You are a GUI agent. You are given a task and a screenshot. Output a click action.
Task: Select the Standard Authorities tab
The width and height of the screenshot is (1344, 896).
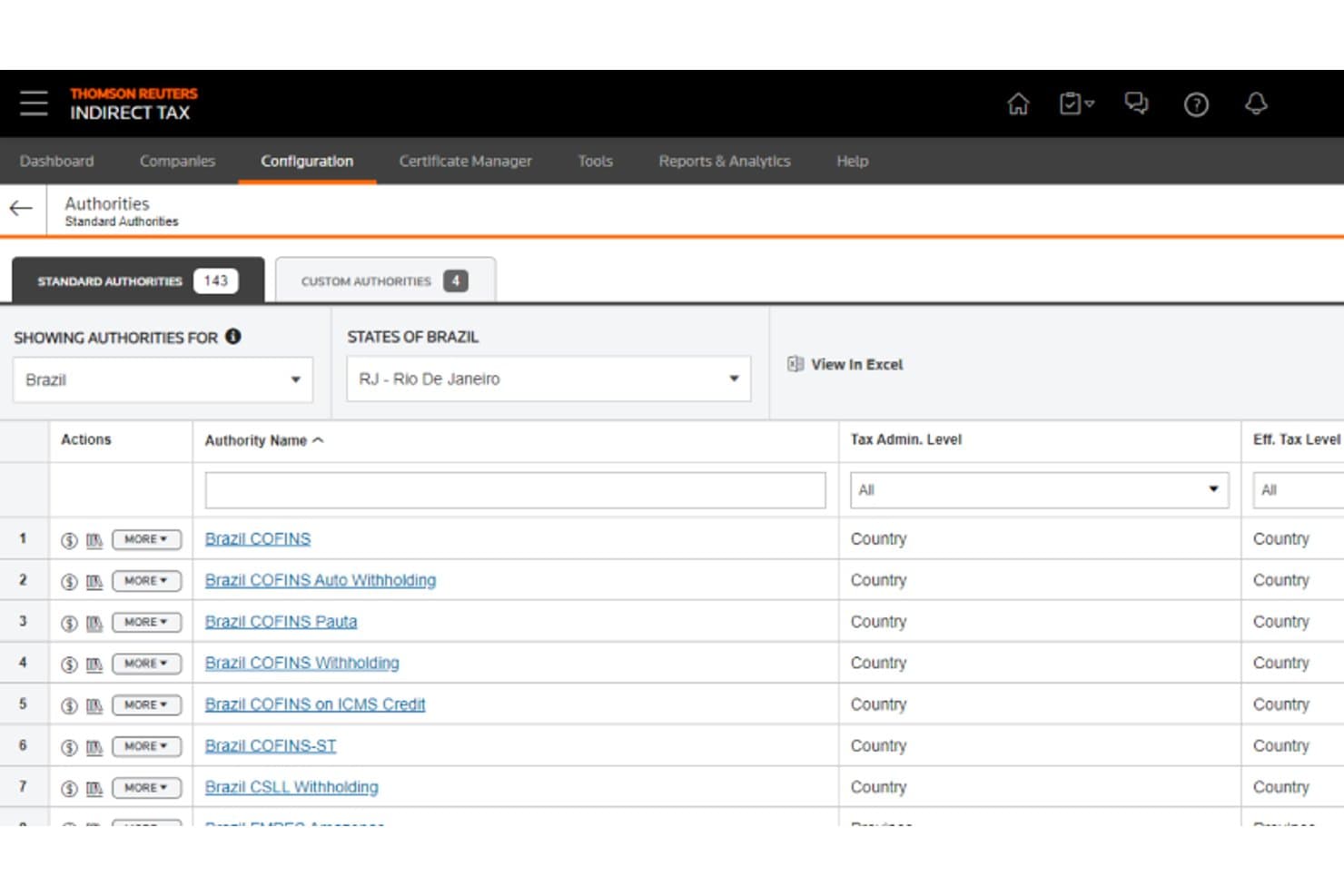(138, 281)
